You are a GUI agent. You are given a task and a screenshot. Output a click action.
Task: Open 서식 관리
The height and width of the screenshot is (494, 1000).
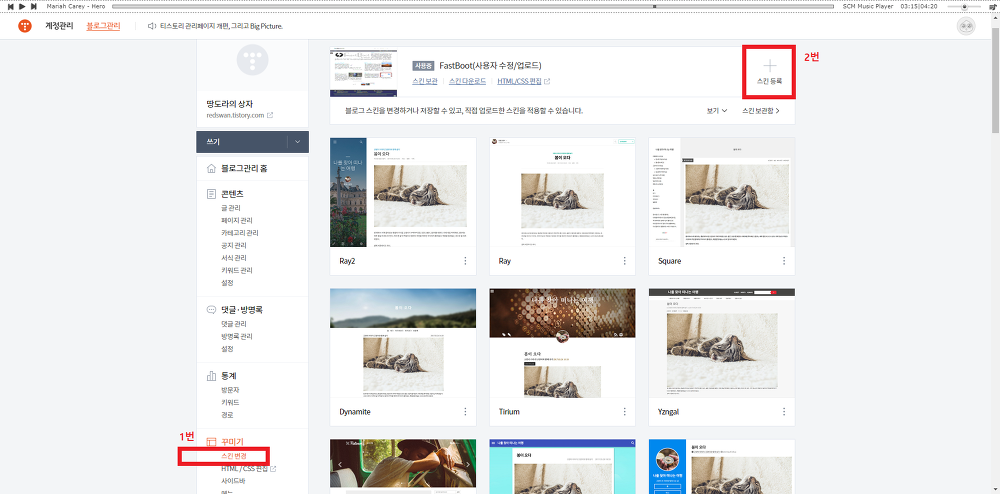233,258
